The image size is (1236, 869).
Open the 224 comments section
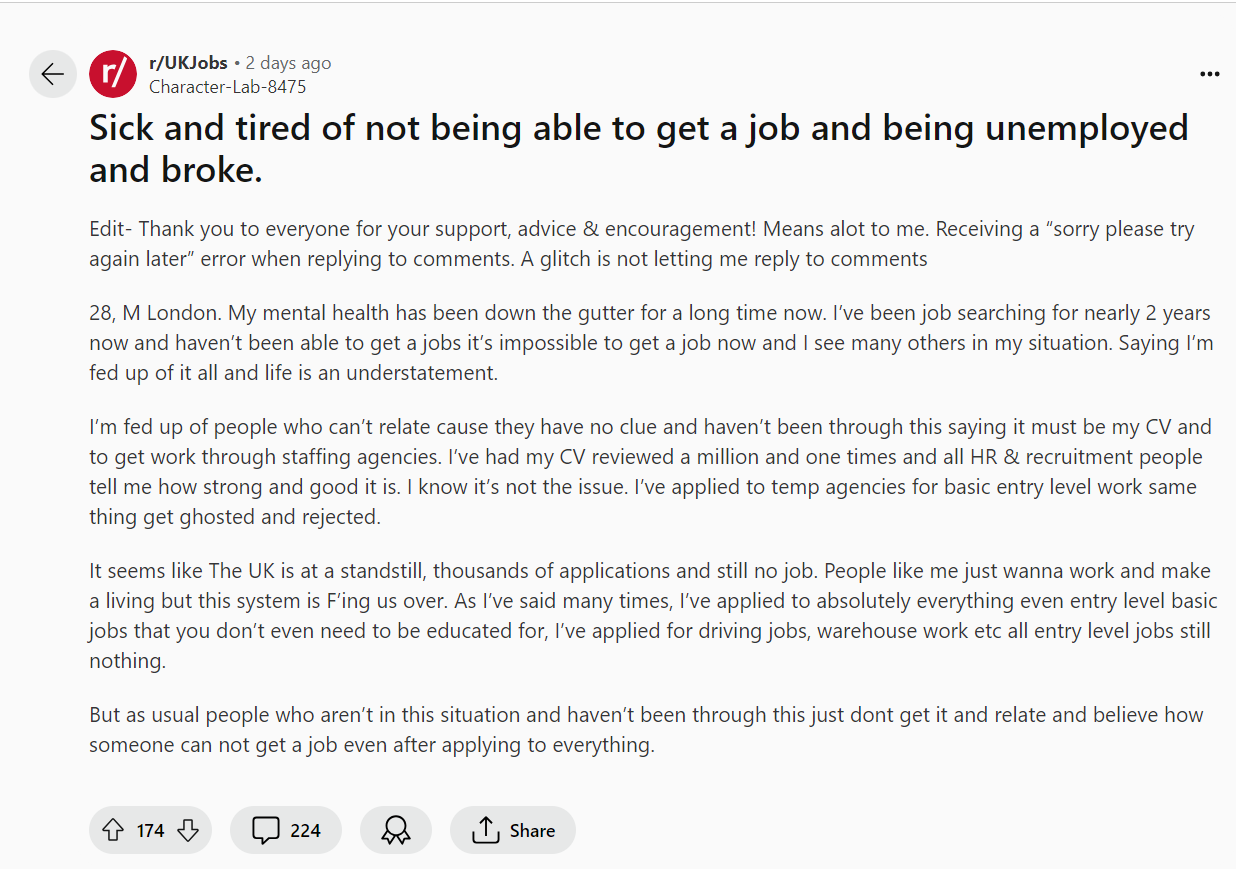tap(286, 830)
